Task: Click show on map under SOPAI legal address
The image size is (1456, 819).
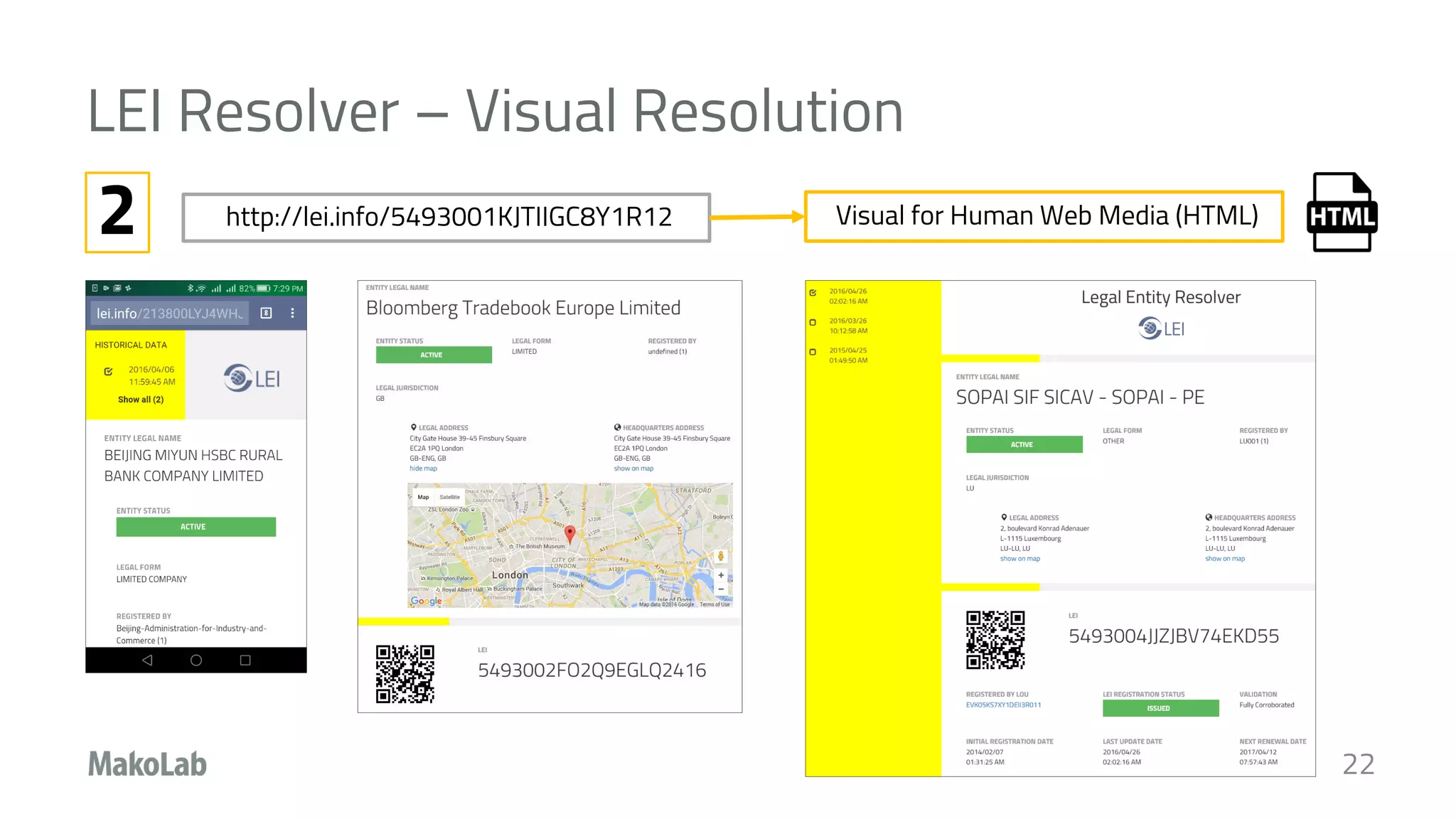Action: (1020, 559)
